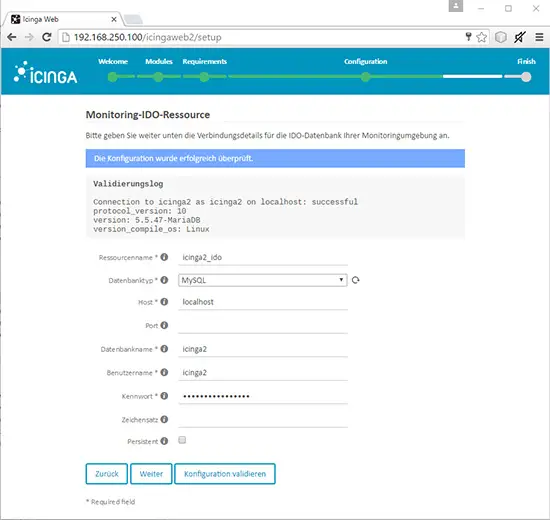Click the Datenbankname input field

pyautogui.click(x=263, y=349)
